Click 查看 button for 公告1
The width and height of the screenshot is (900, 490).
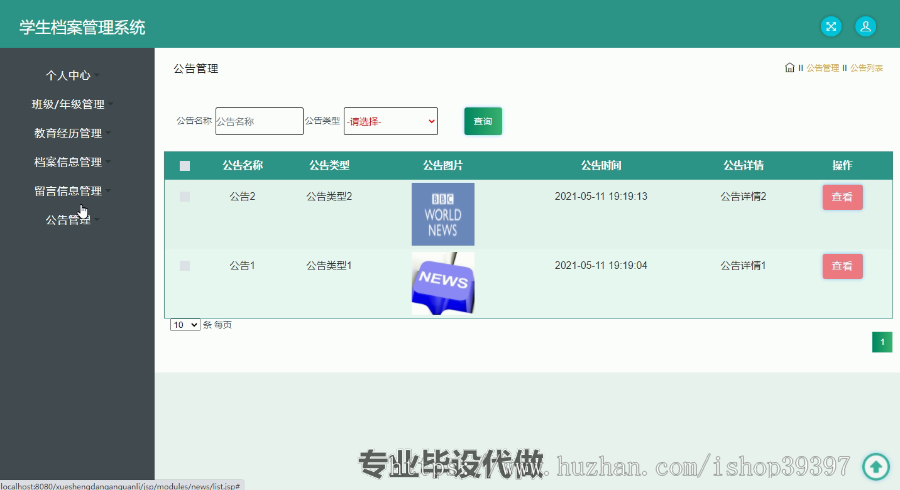pos(842,266)
